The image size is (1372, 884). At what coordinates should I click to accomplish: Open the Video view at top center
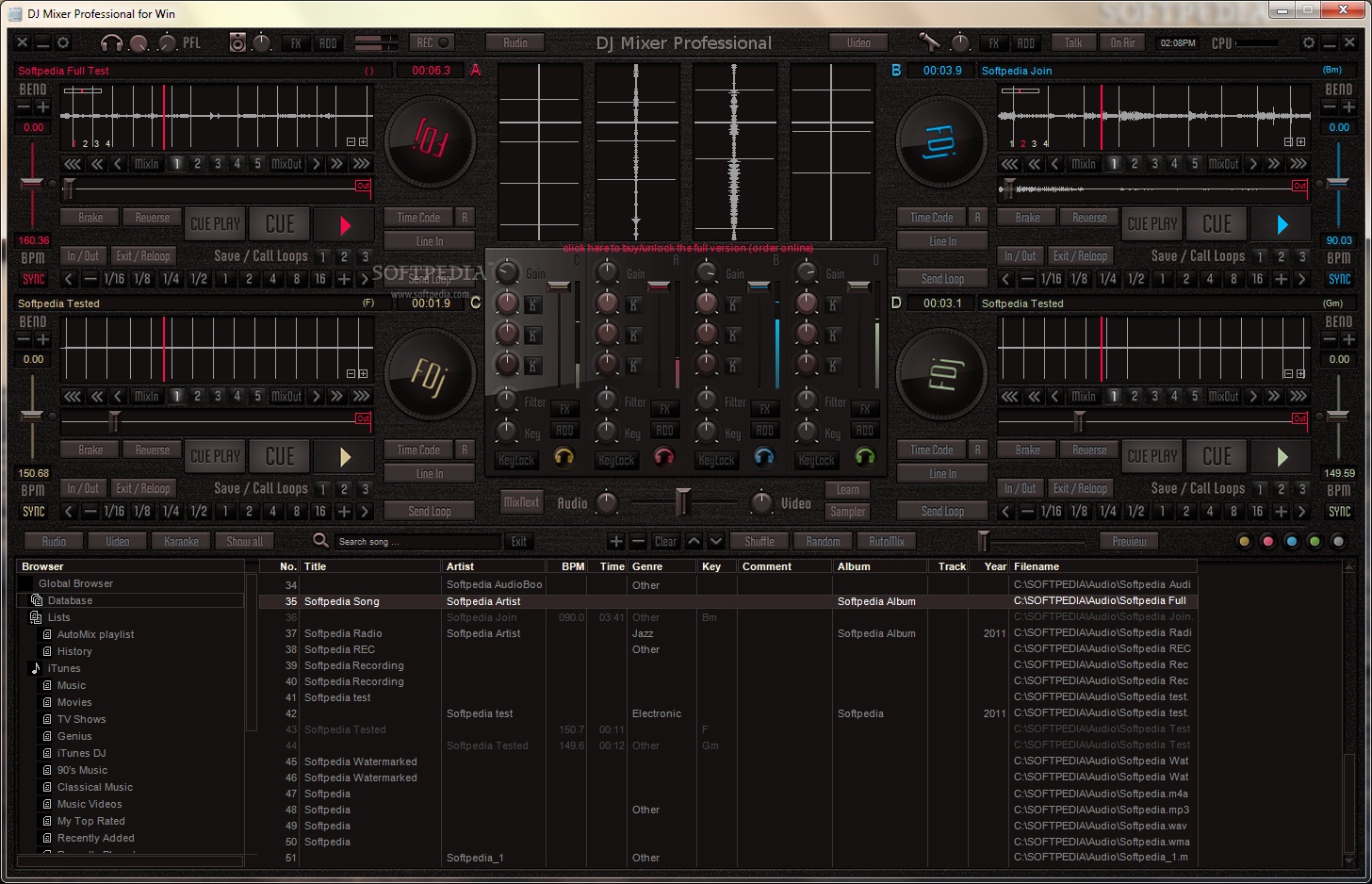pos(858,42)
